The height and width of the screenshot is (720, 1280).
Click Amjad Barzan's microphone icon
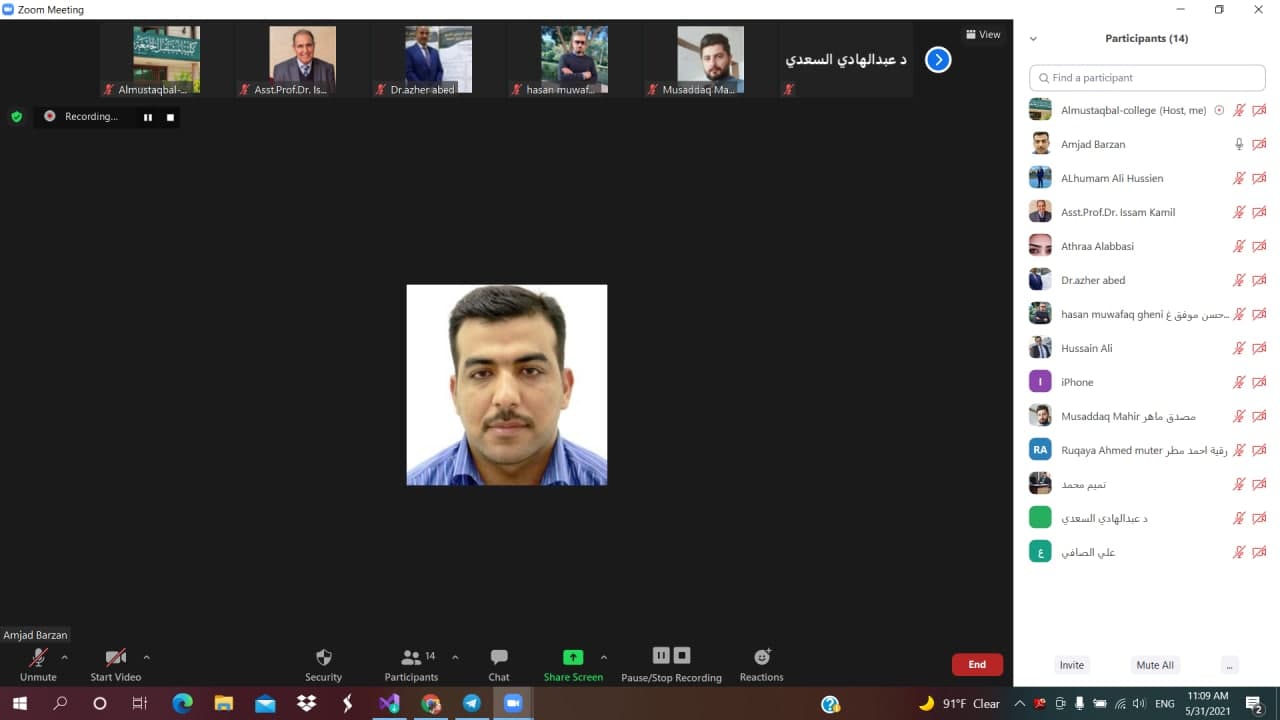click(x=1239, y=144)
